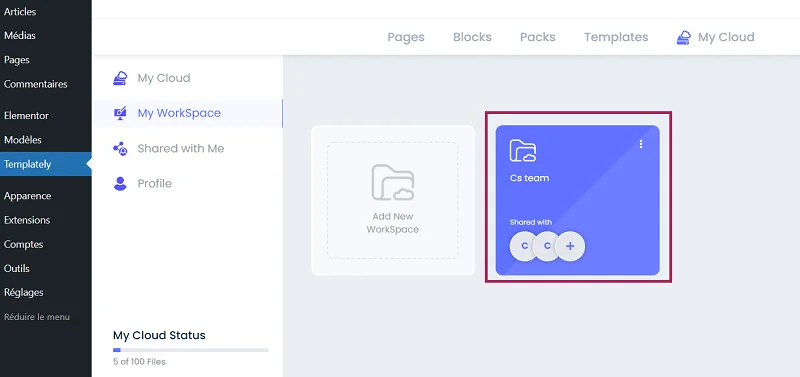Viewport: 800px width, 377px height.
Task: Open My Cloud label in the left panel
Action: coord(164,78)
